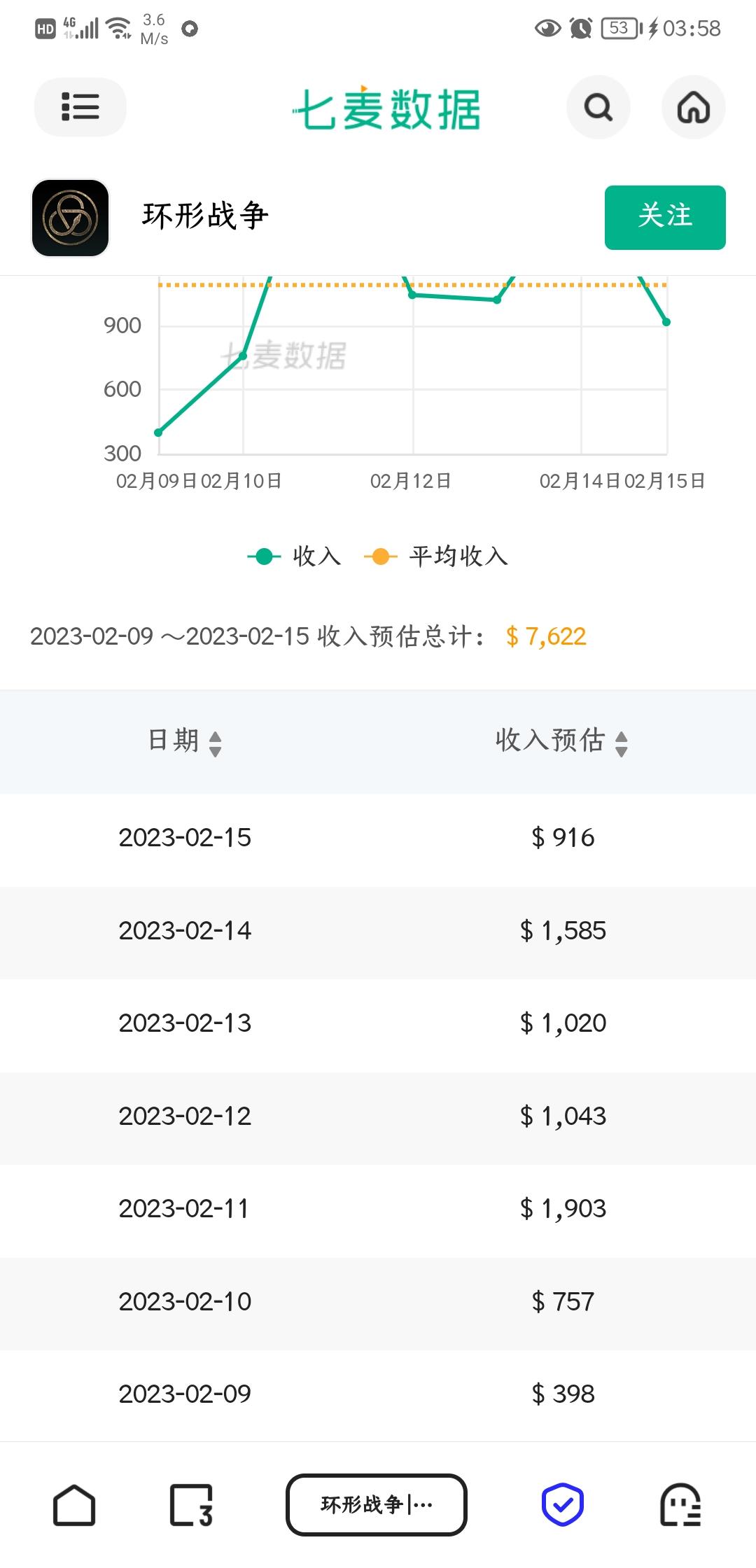The image size is (756, 1568).
Task: Tap the search magnifier icon
Action: tap(598, 107)
